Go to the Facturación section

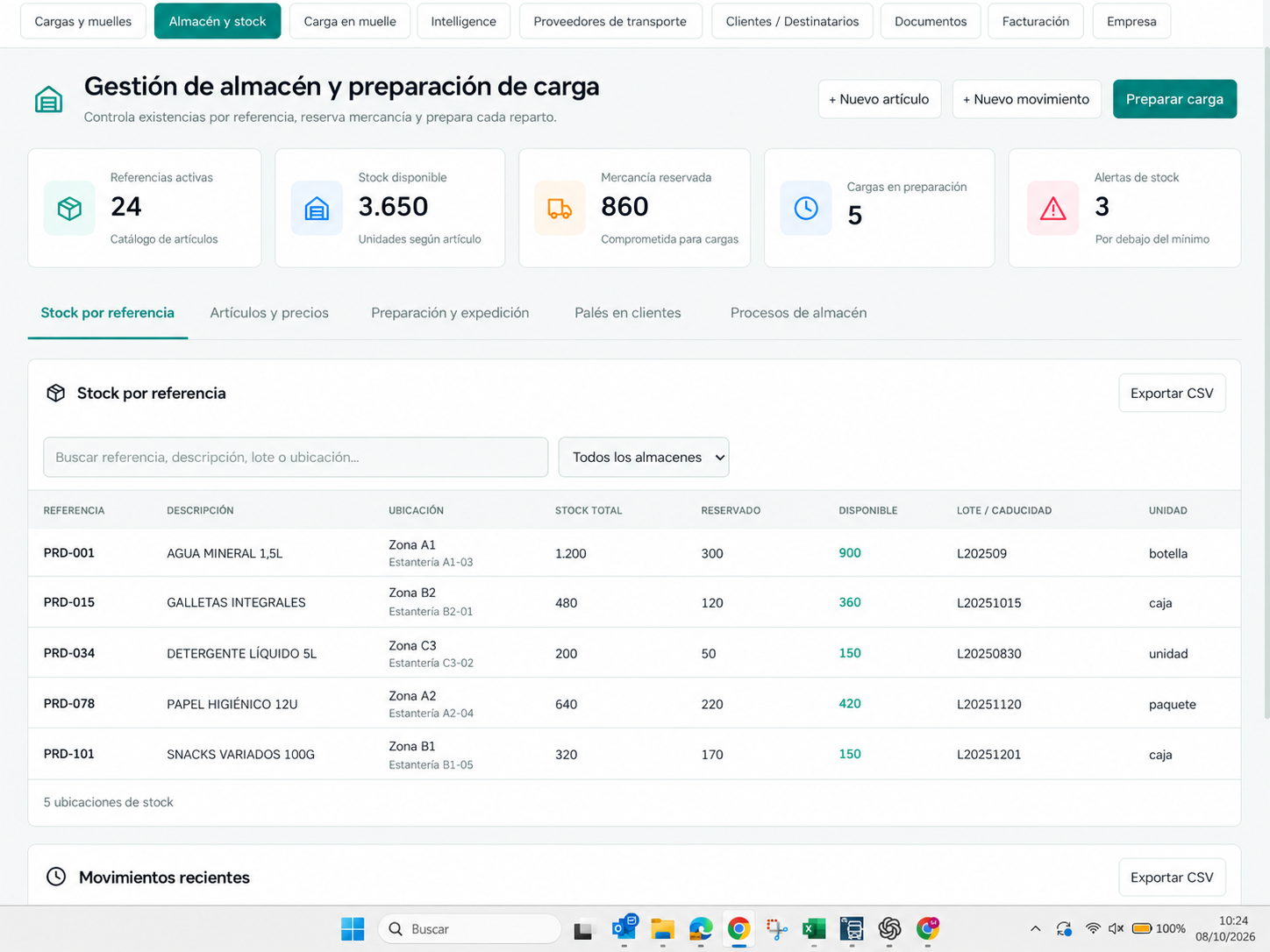(x=1036, y=21)
